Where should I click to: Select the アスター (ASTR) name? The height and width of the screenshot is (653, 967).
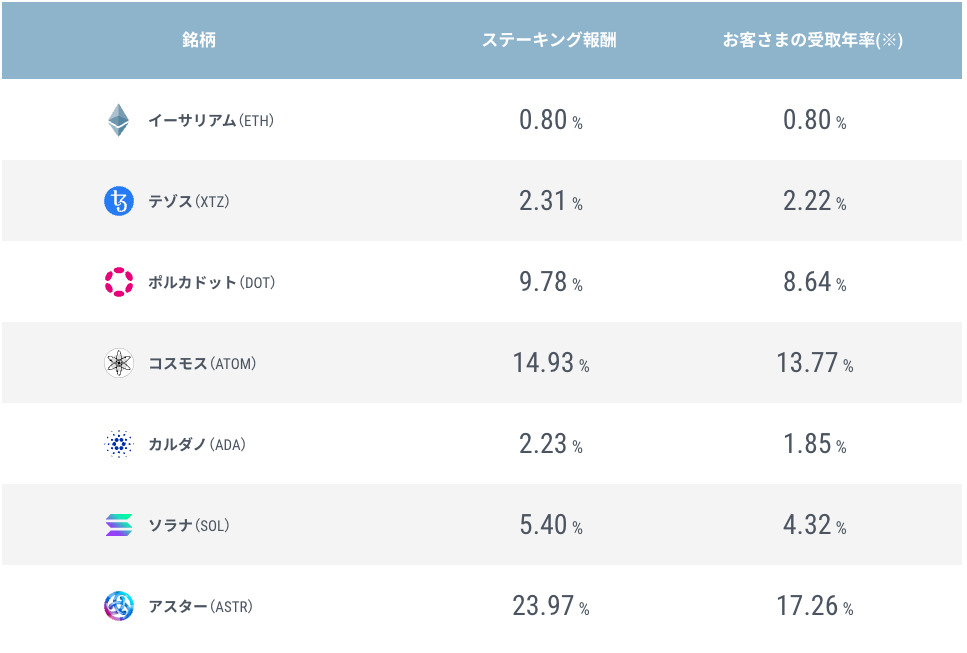[x=200, y=607]
